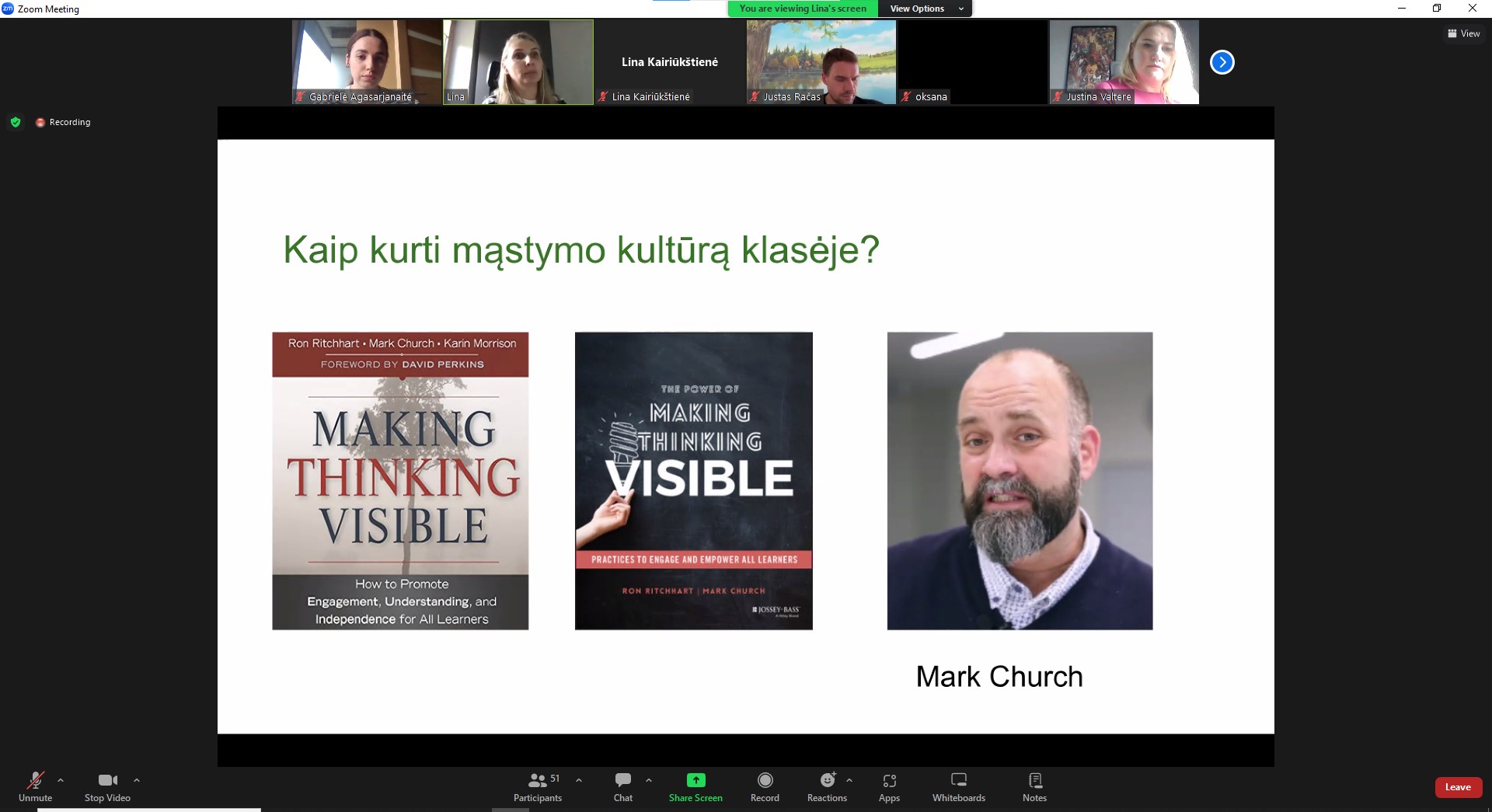Restore down the Zoom window
The height and width of the screenshot is (812, 1492).
pyautogui.click(x=1437, y=9)
